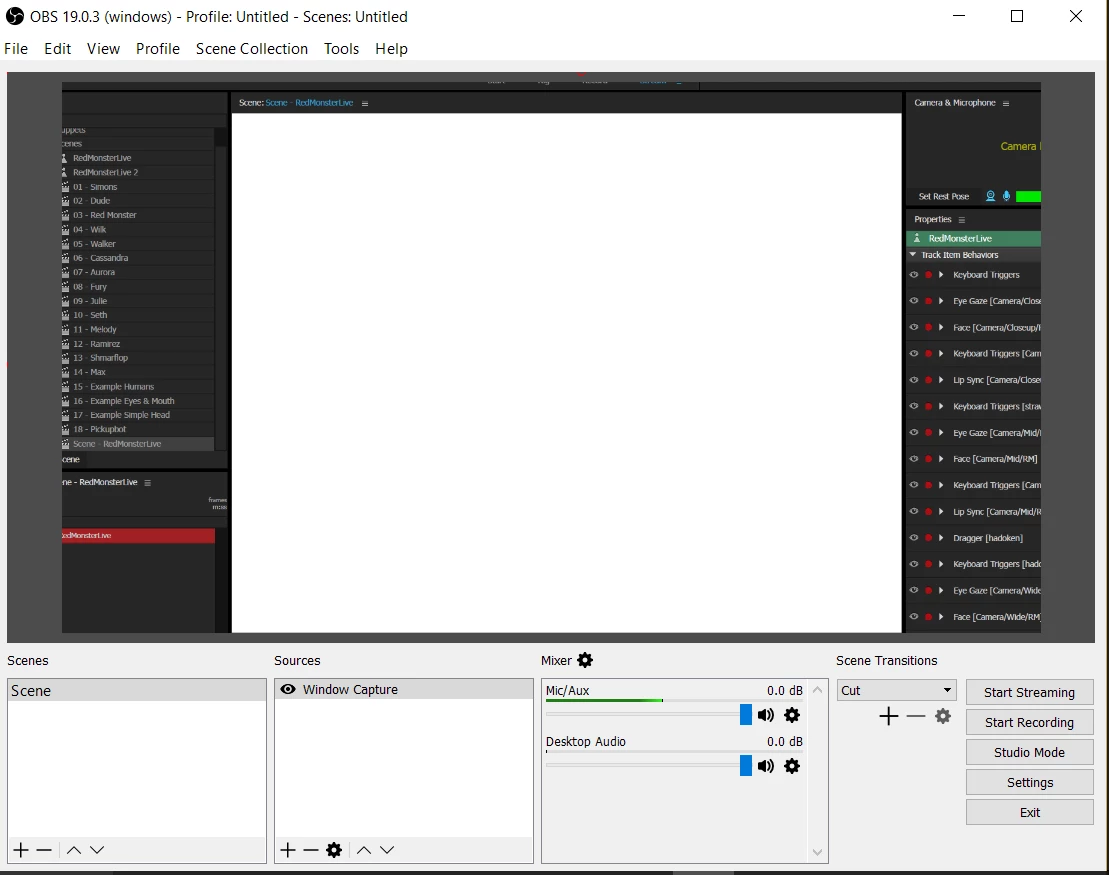Open the Tools menu

point(342,49)
